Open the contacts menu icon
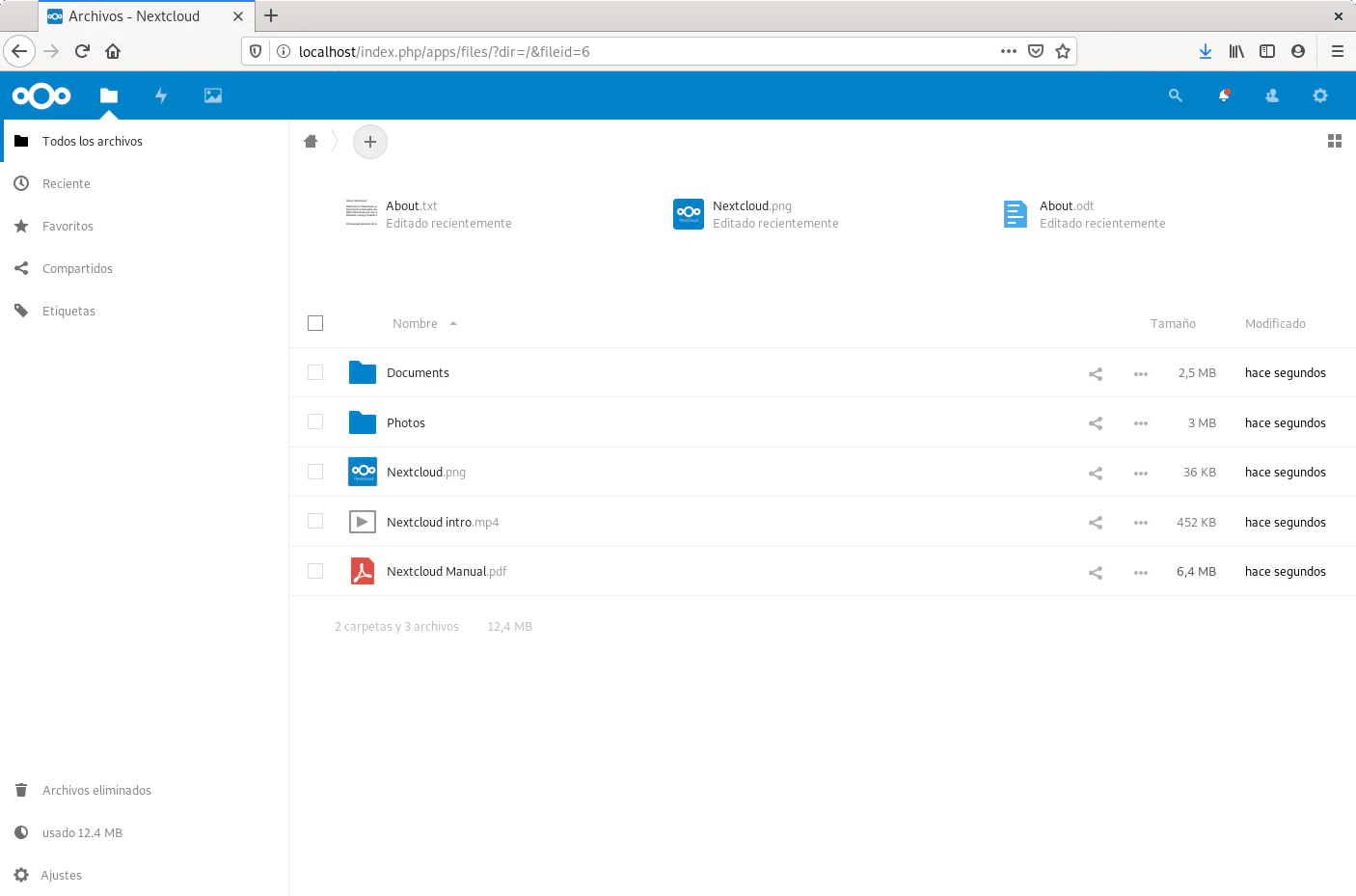Viewport: 1356px width, 896px height. point(1272,95)
